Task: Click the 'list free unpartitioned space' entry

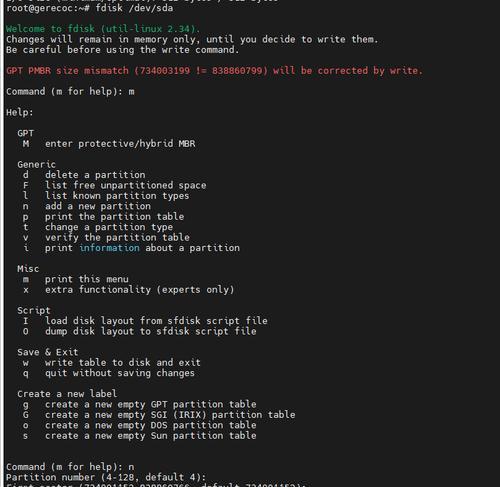Action: [x=126, y=185]
